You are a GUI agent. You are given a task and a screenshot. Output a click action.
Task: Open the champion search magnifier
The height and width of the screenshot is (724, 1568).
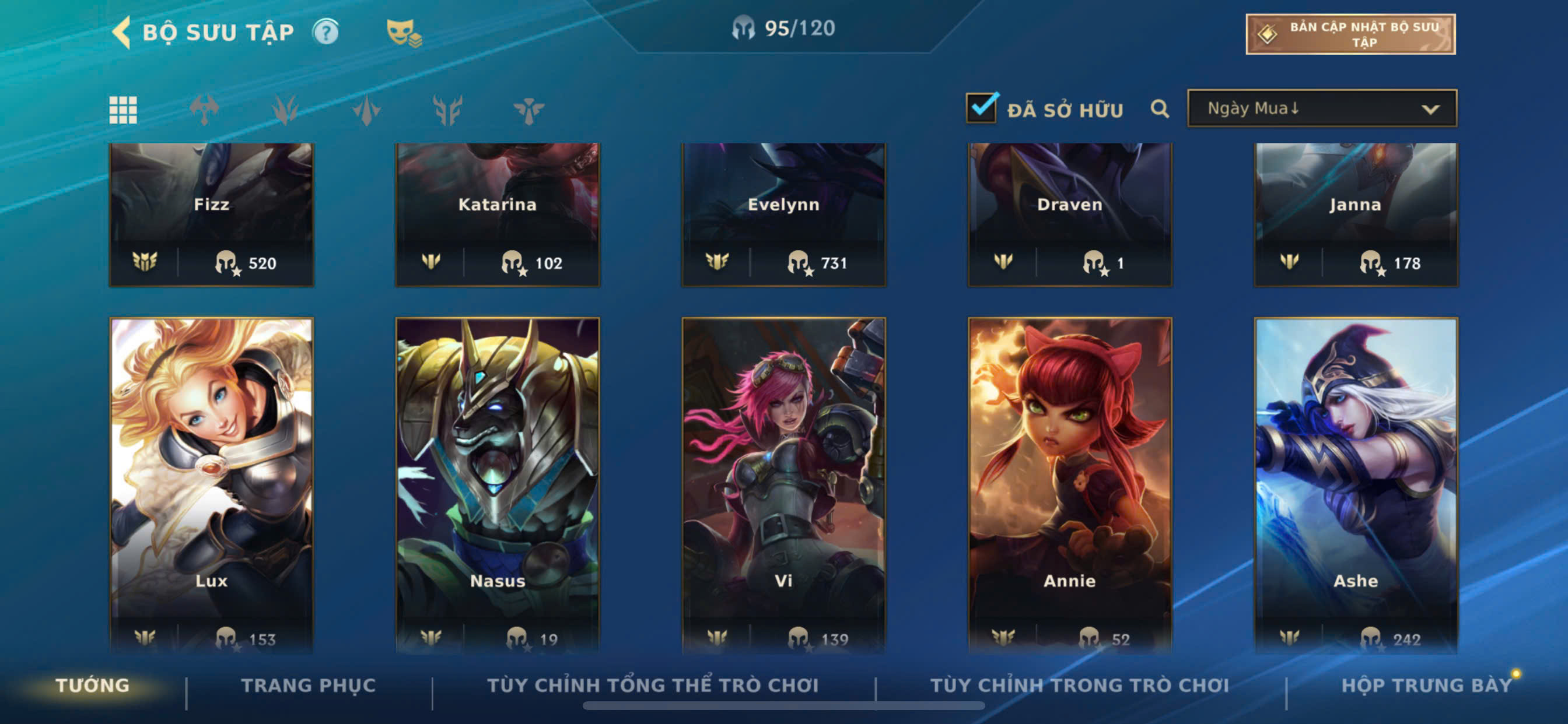[x=1160, y=109]
